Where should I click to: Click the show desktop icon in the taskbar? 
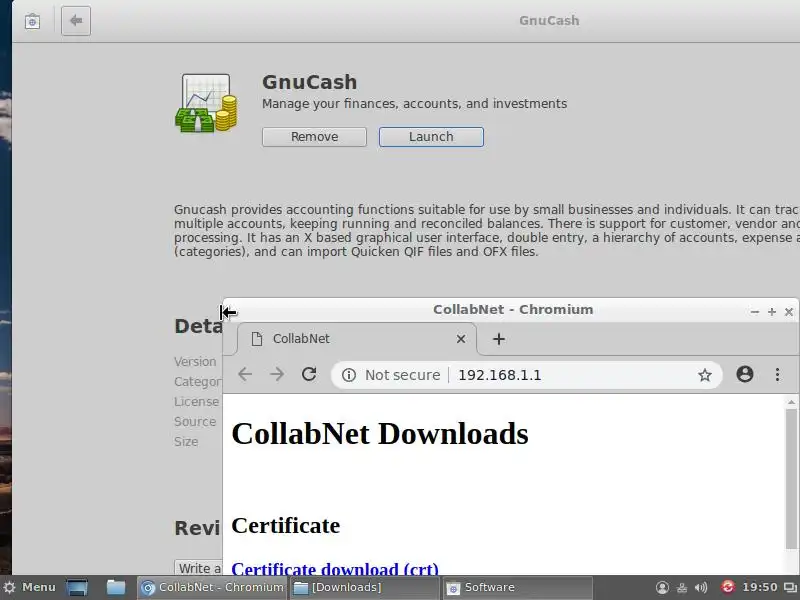[77, 587]
